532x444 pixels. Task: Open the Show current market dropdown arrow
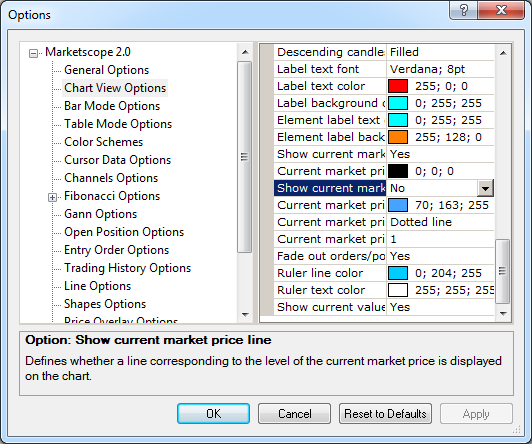485,188
